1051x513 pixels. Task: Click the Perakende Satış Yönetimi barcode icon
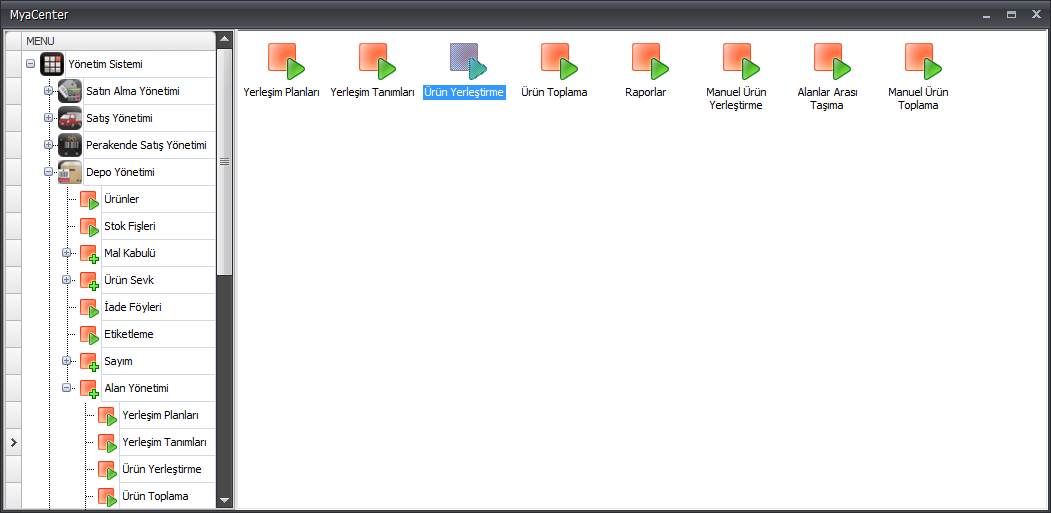click(x=70, y=145)
